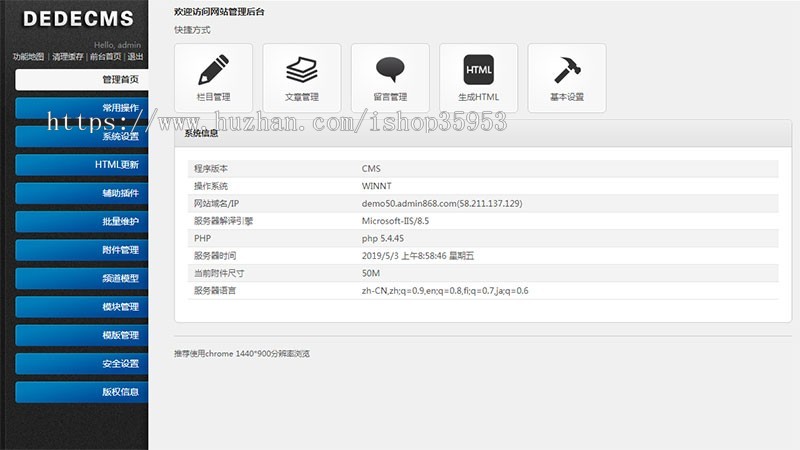Expand the HTML更新 sidebar menu
The image size is (800, 450).
click(x=82, y=164)
